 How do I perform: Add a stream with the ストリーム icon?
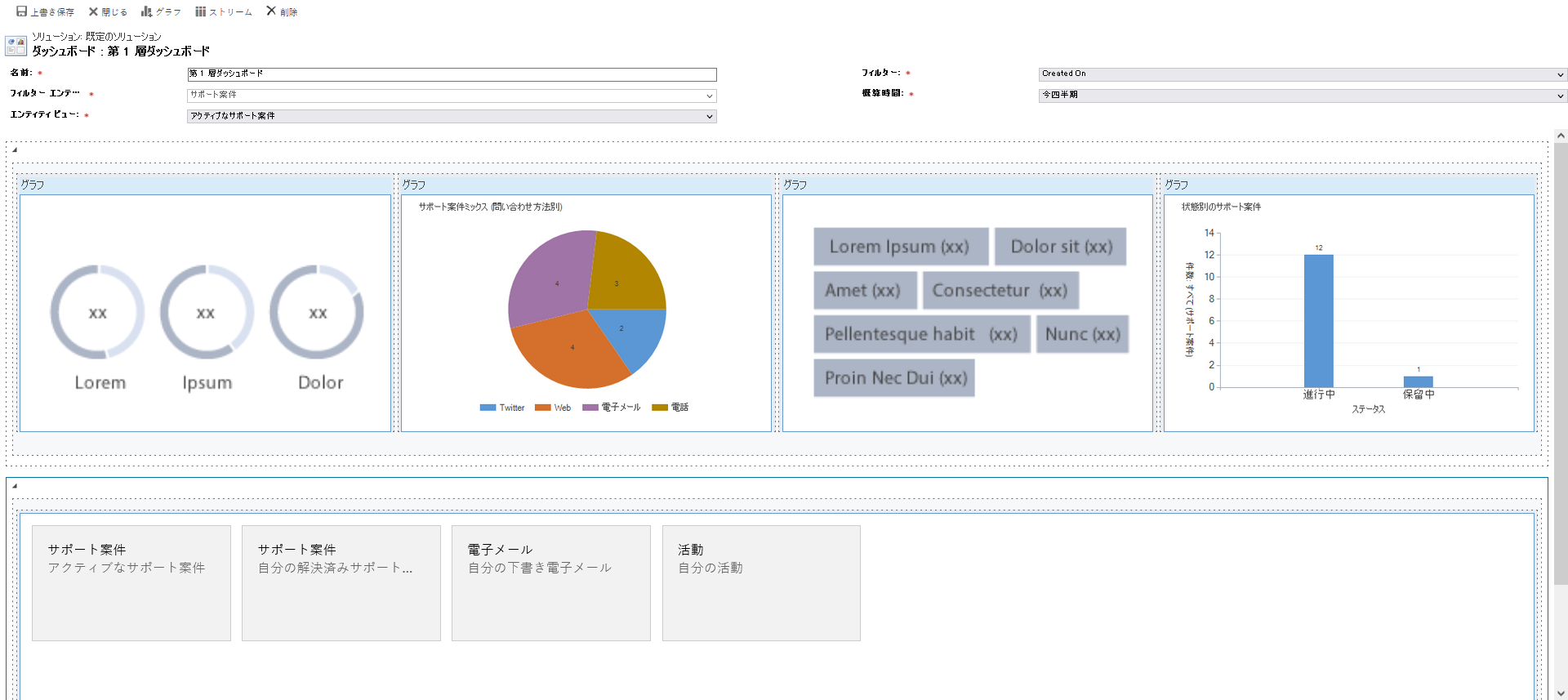[x=200, y=11]
